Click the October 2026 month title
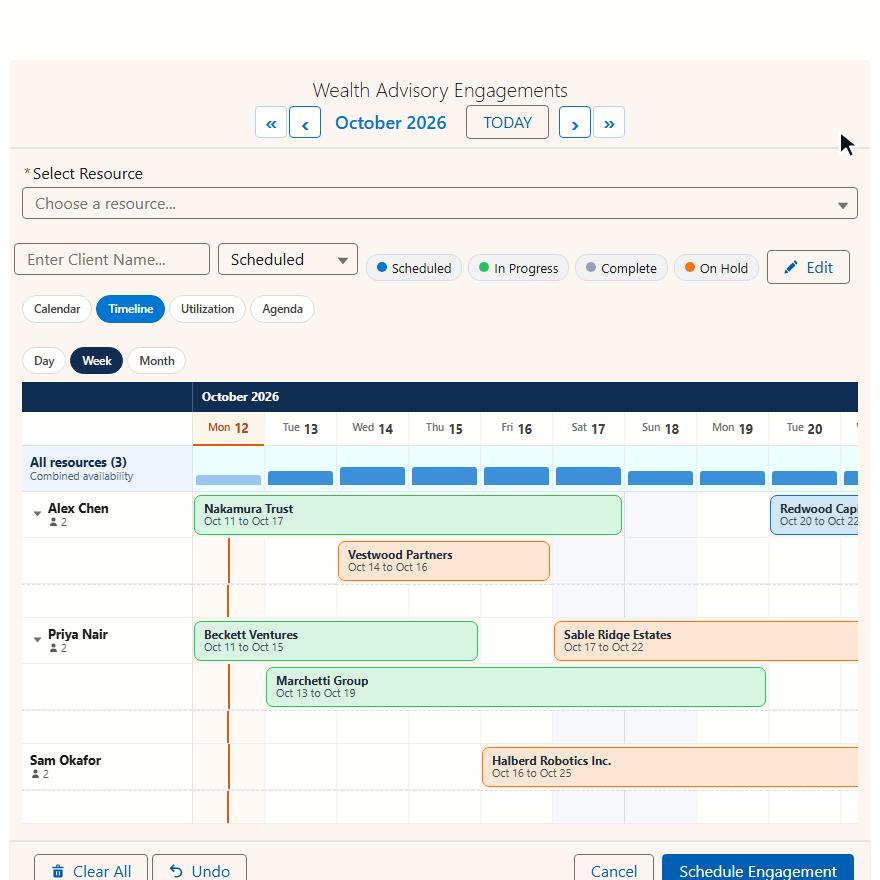Image resolution: width=880 pixels, height=880 pixels. point(391,123)
